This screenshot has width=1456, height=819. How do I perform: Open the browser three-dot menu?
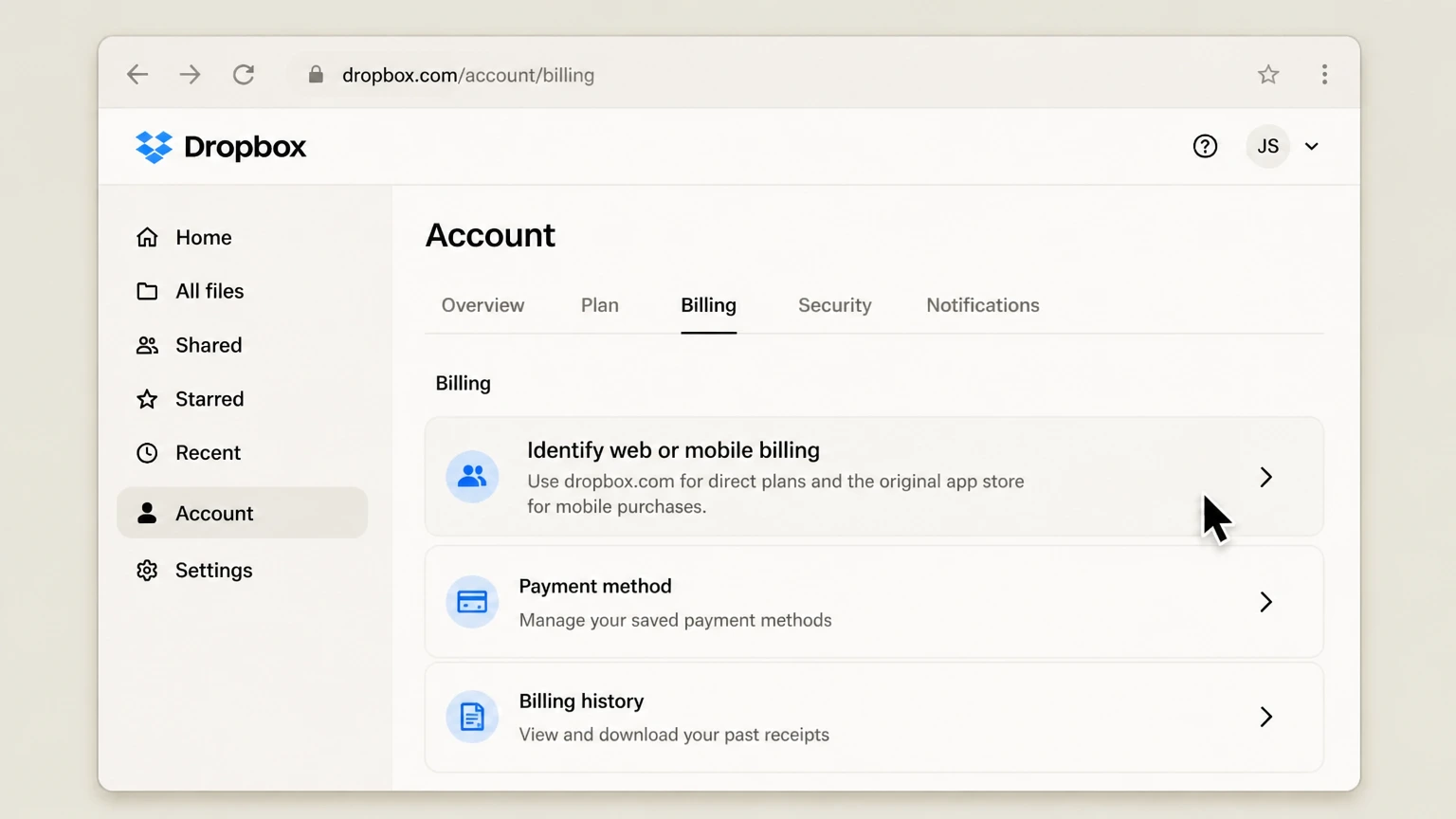tap(1324, 74)
